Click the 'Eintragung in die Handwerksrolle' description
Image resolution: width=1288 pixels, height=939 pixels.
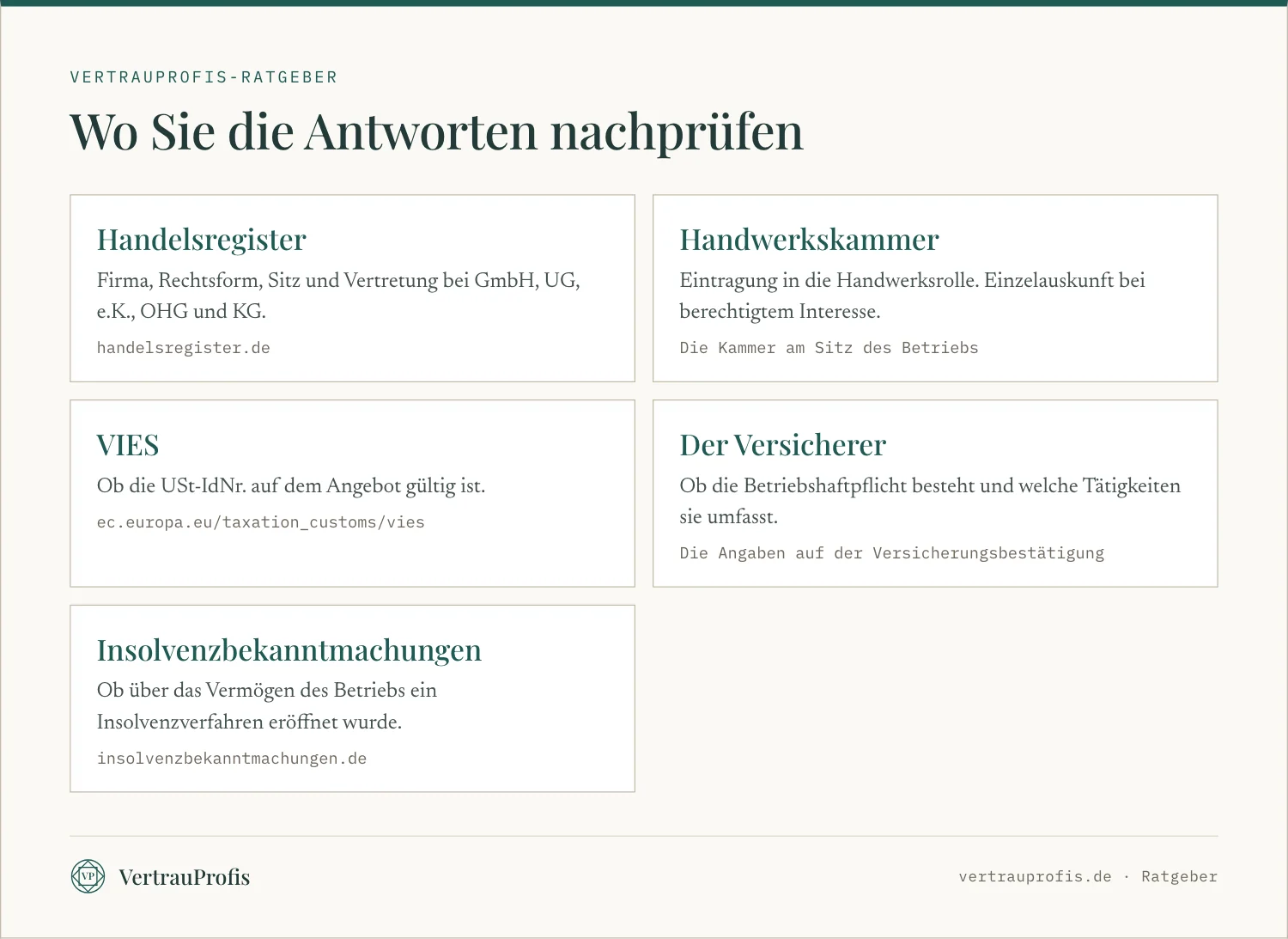(x=913, y=296)
